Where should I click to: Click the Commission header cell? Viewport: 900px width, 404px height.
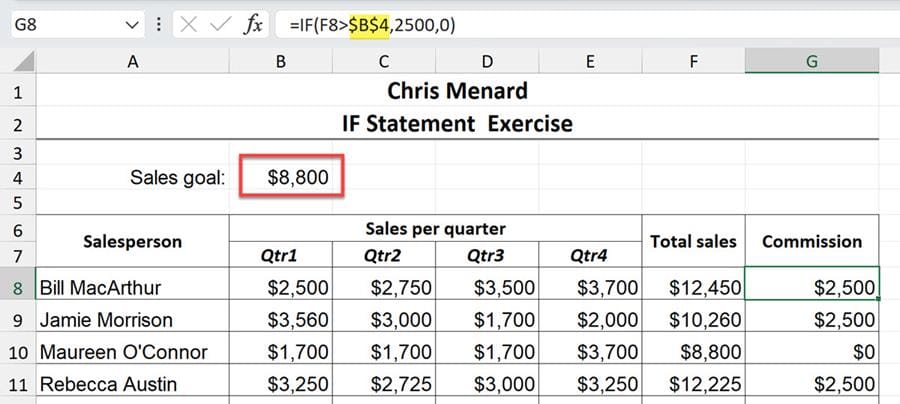pyautogui.click(x=811, y=241)
